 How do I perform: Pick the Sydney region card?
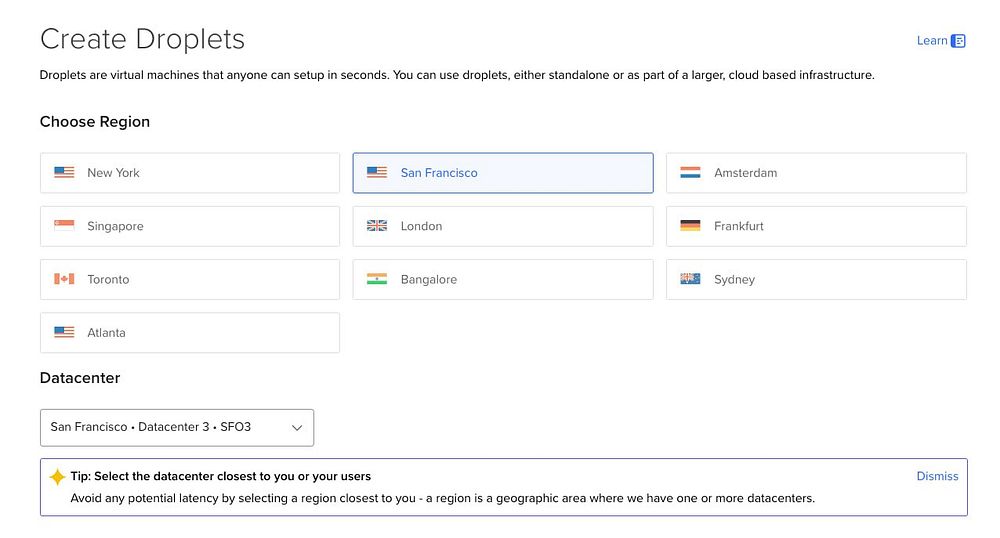point(815,279)
